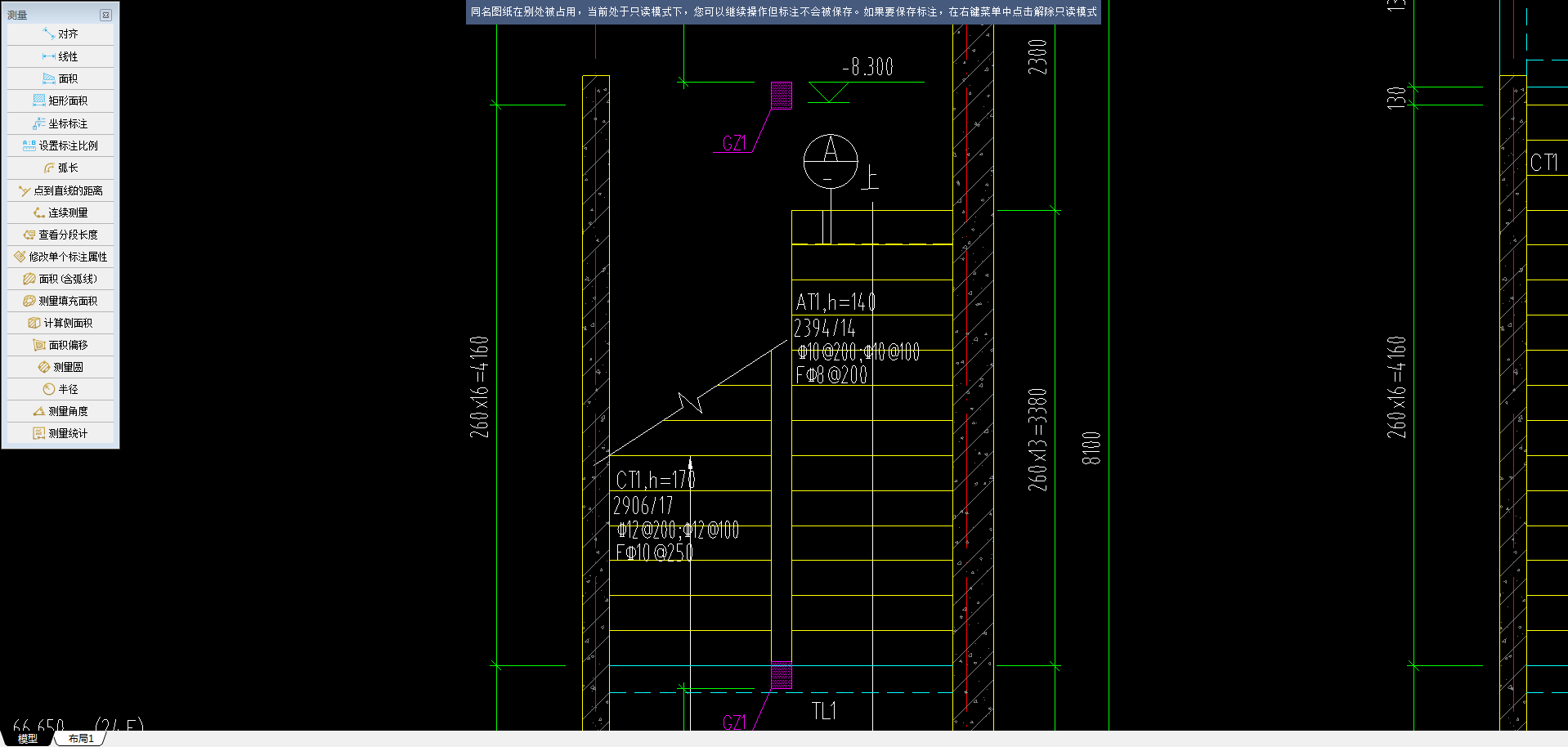Screen dimensions: 1568x747
Task: Click the read-only mode notification banner
Action: point(783,12)
